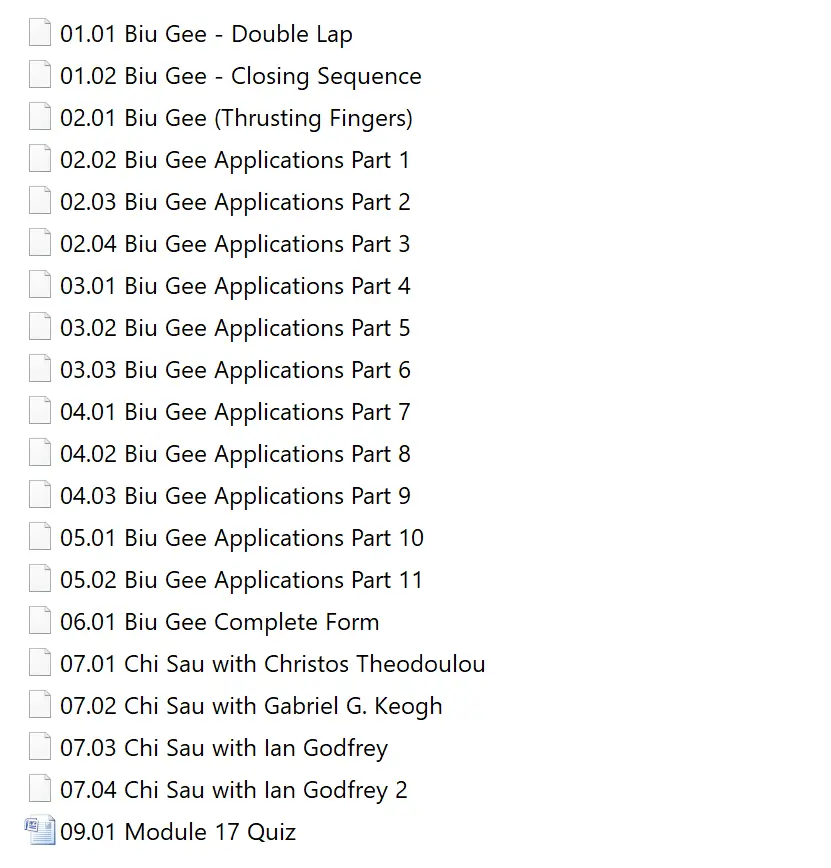Select 04.01 Biu Gee Applications Part 7

[x=234, y=412]
